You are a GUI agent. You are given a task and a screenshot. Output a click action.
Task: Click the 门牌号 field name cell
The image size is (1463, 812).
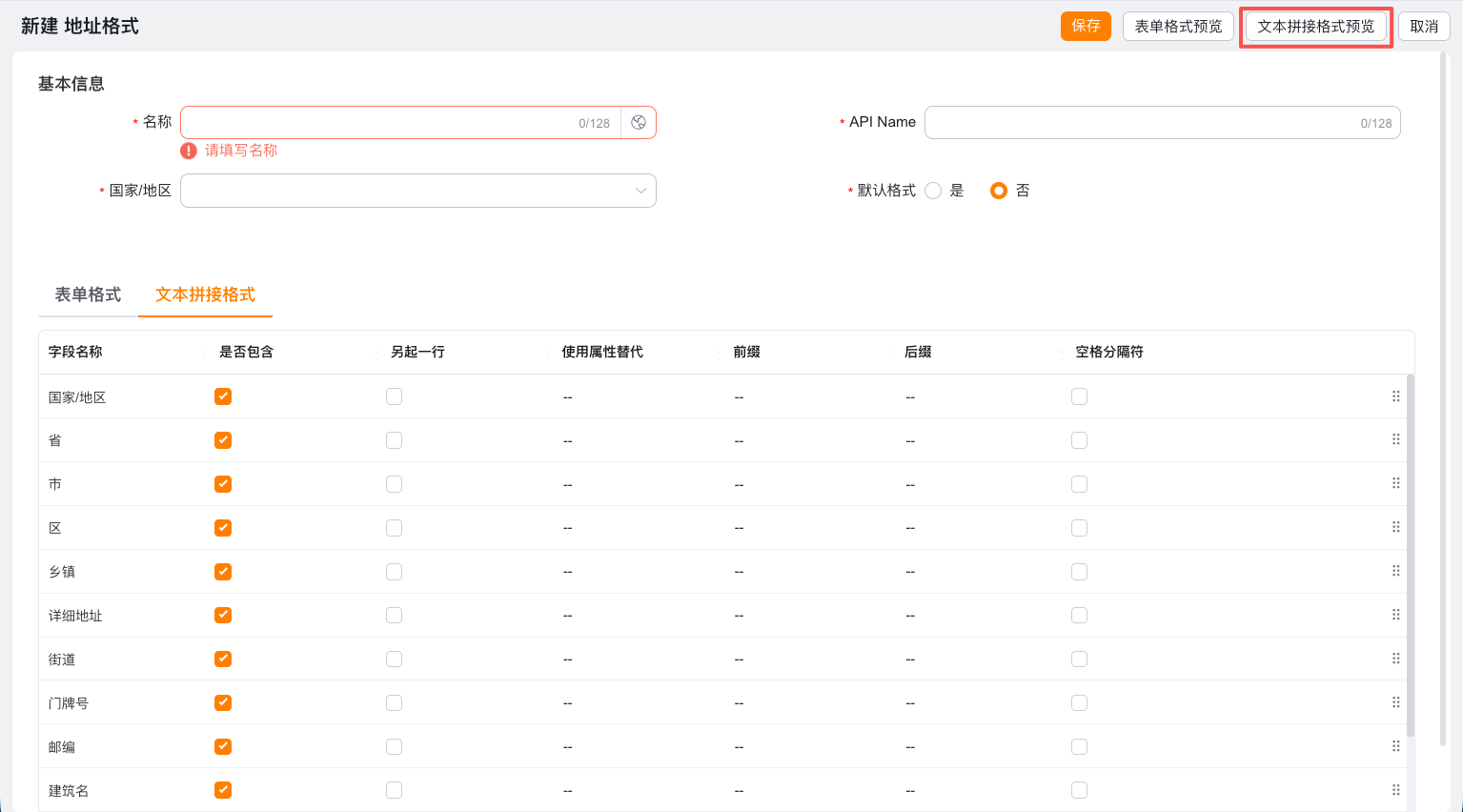69,703
